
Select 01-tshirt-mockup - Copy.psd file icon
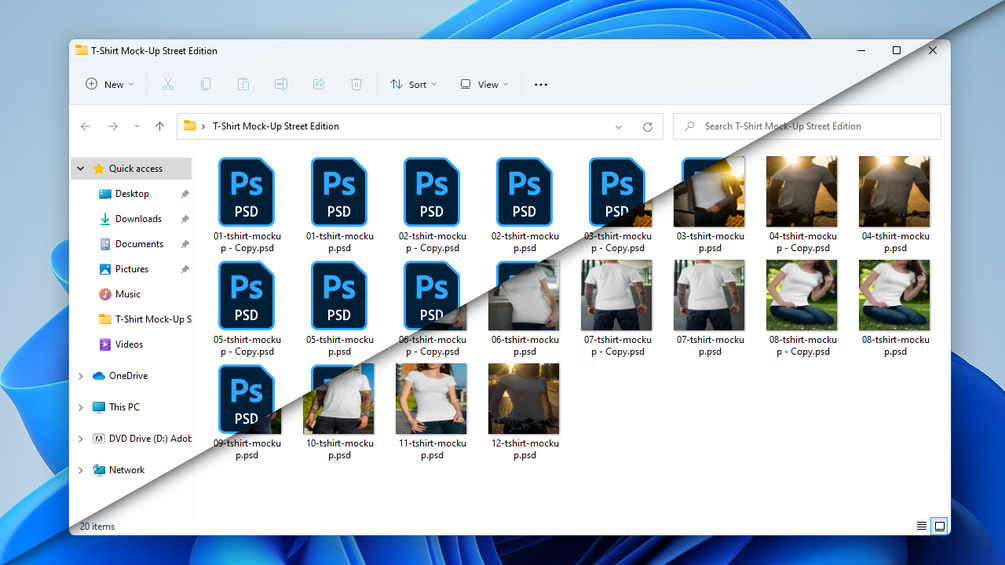pos(247,192)
